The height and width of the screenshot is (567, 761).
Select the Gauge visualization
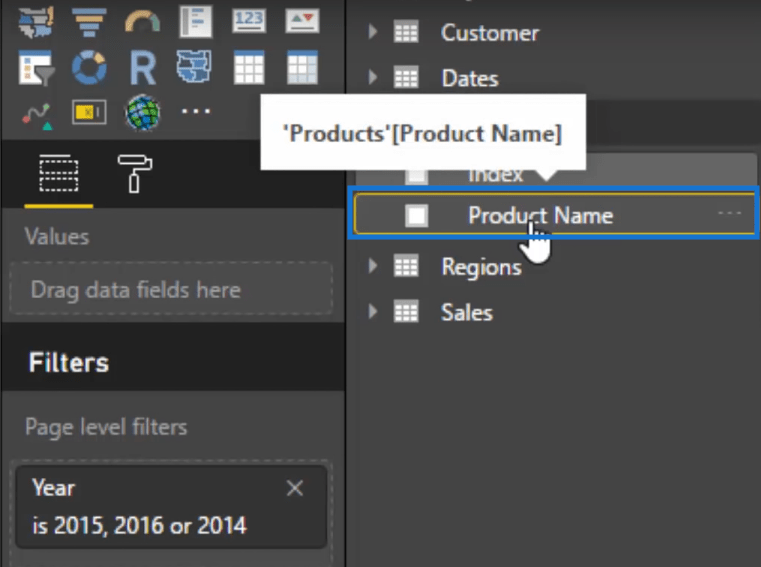coord(142,22)
